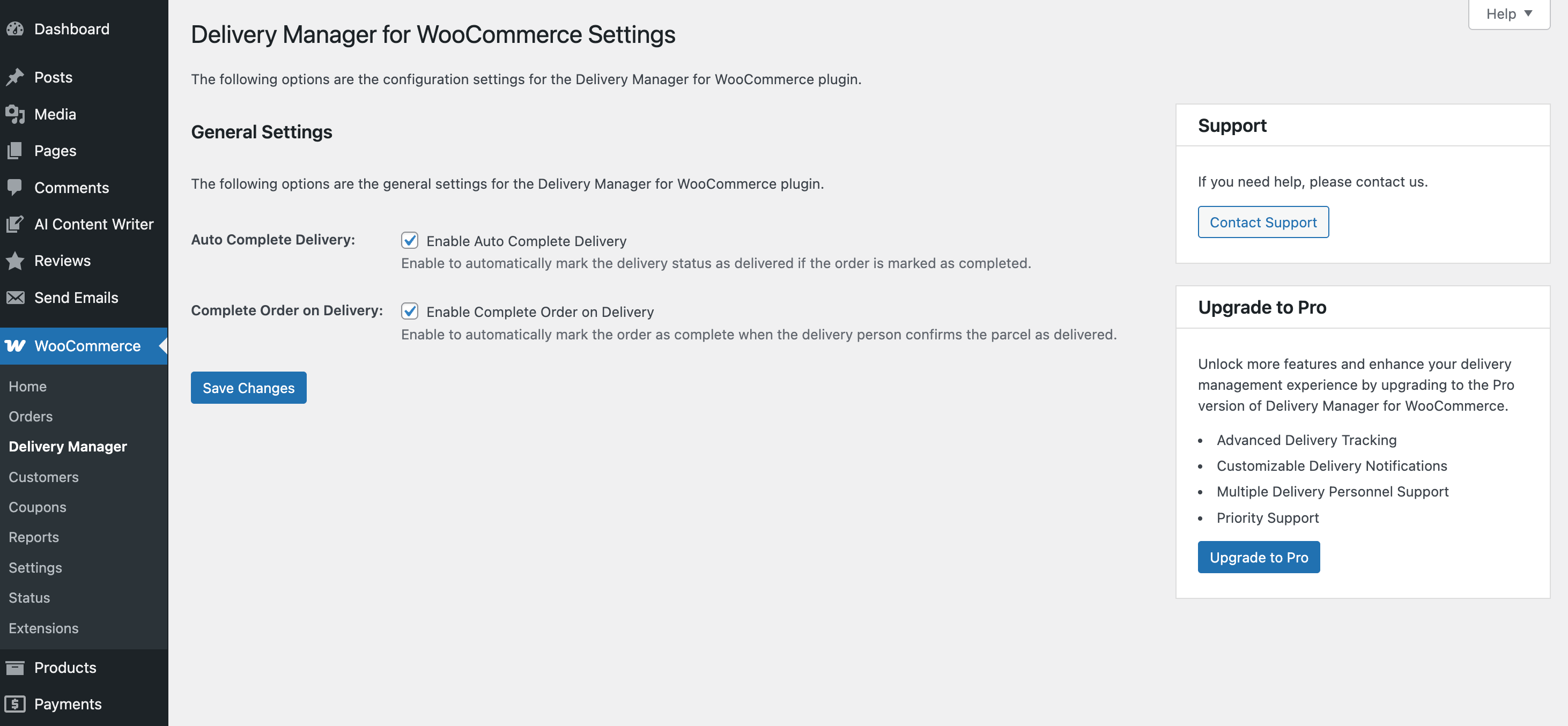The height and width of the screenshot is (726, 1568).
Task: Click the Pages icon
Action: pyautogui.click(x=15, y=150)
